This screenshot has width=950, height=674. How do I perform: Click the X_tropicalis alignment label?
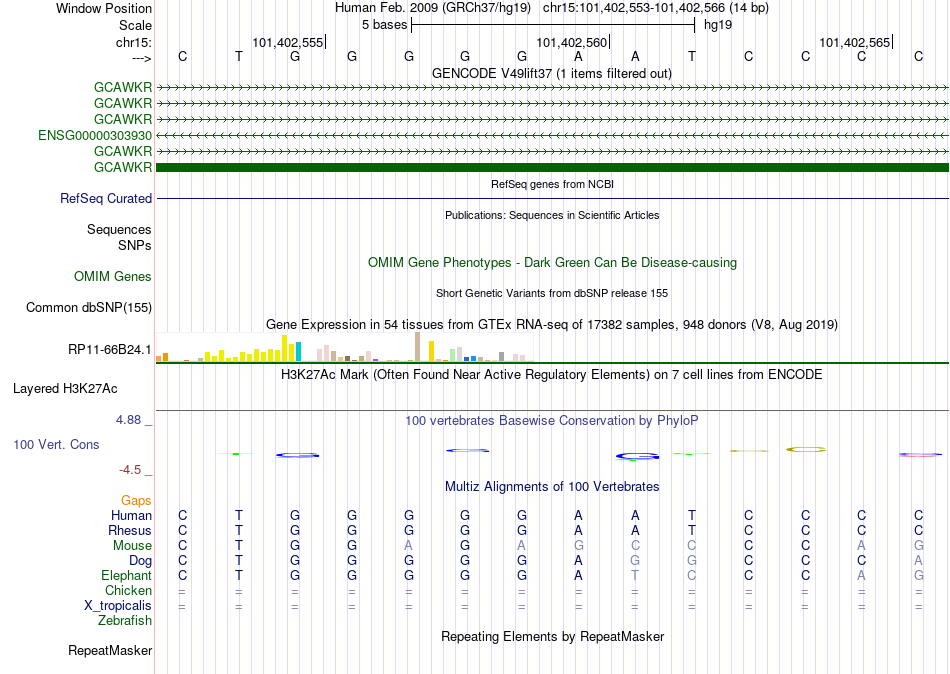tap(118, 606)
